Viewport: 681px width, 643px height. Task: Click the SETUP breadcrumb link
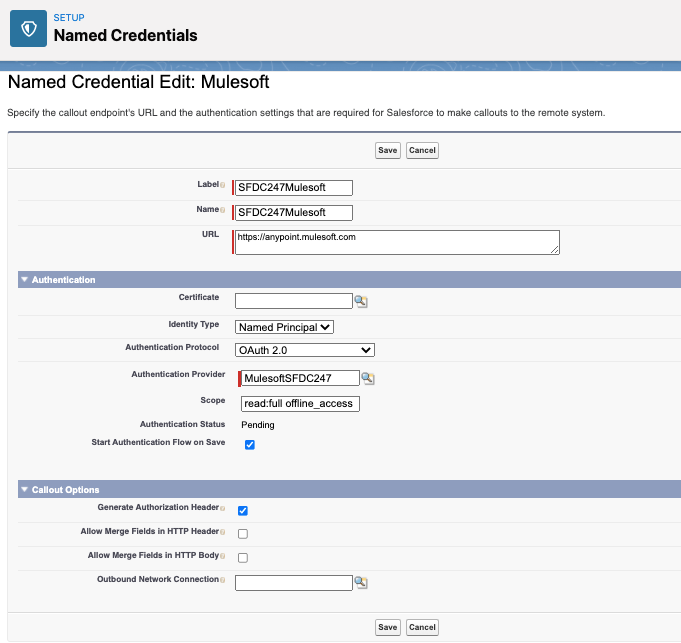tap(69, 18)
